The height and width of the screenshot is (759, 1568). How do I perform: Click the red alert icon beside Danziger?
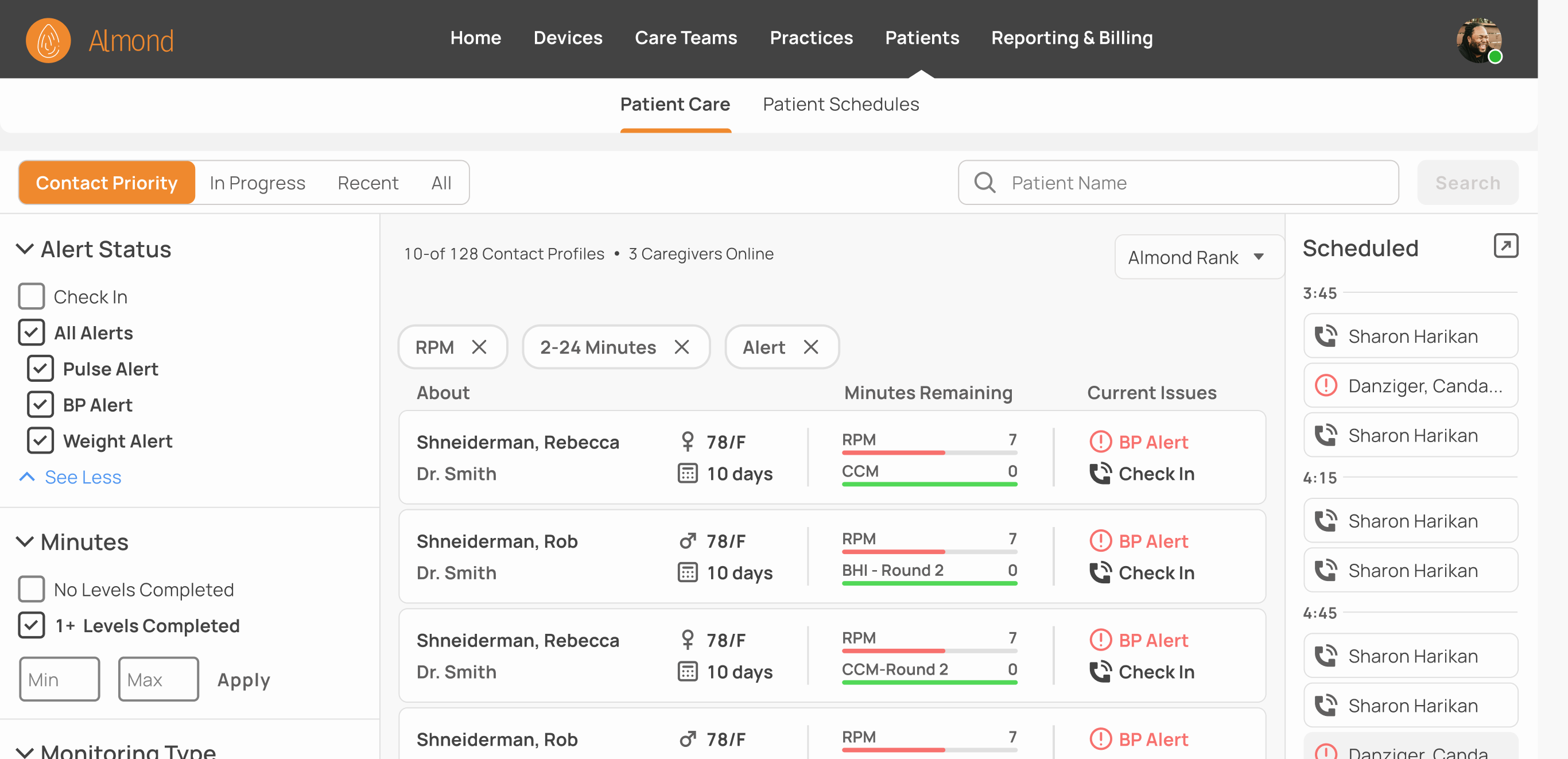coord(1325,385)
